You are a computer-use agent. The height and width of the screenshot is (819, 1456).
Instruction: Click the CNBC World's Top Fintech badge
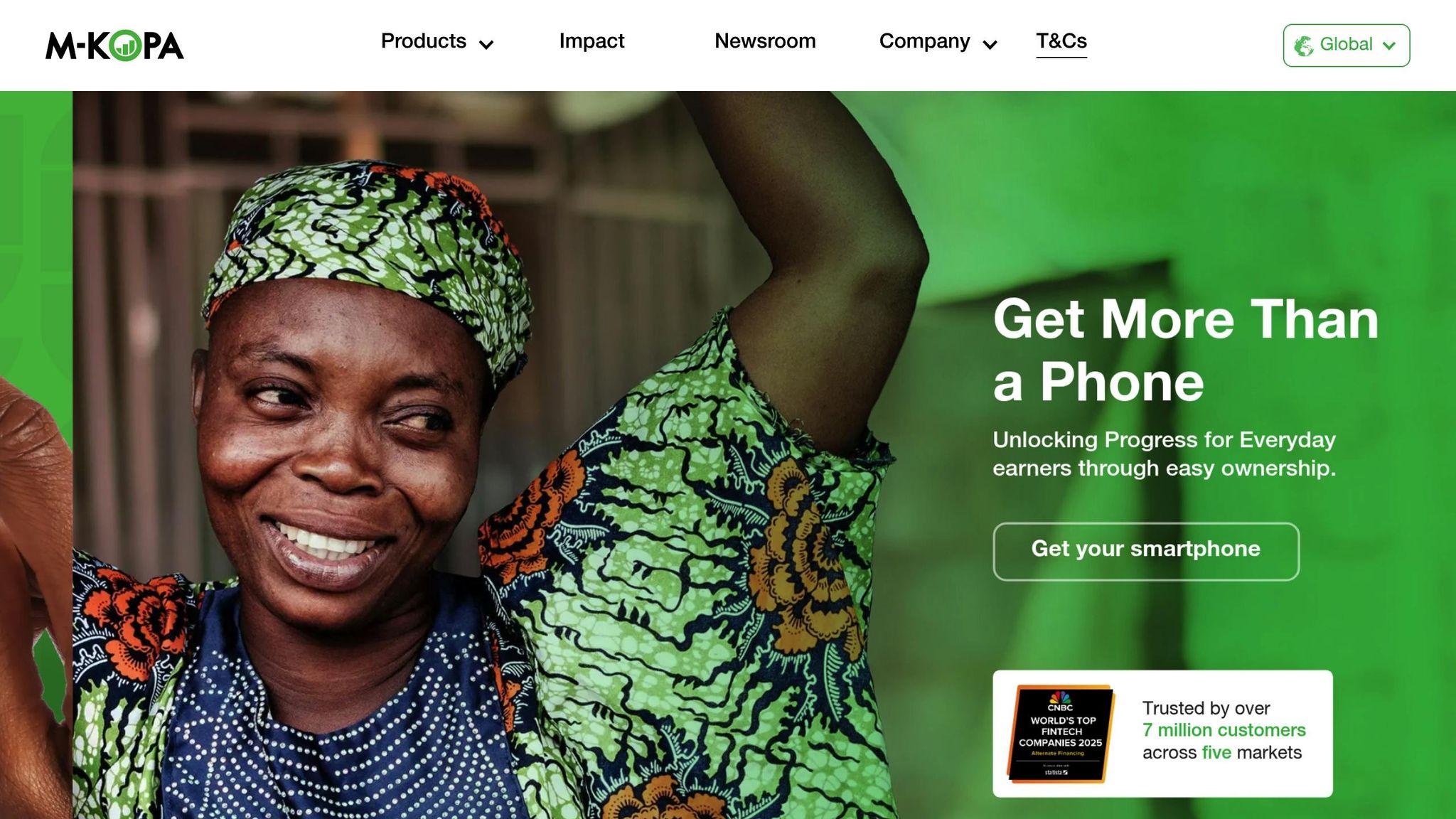(x=1060, y=734)
